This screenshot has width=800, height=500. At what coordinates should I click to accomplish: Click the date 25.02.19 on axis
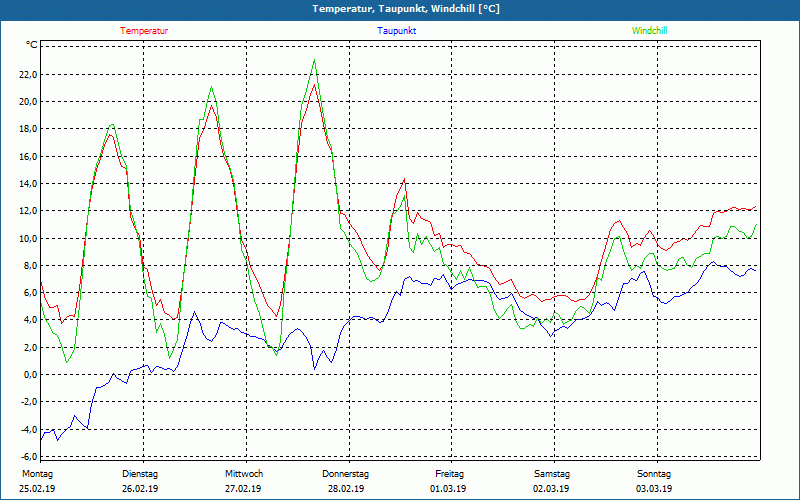pyautogui.click(x=37, y=489)
